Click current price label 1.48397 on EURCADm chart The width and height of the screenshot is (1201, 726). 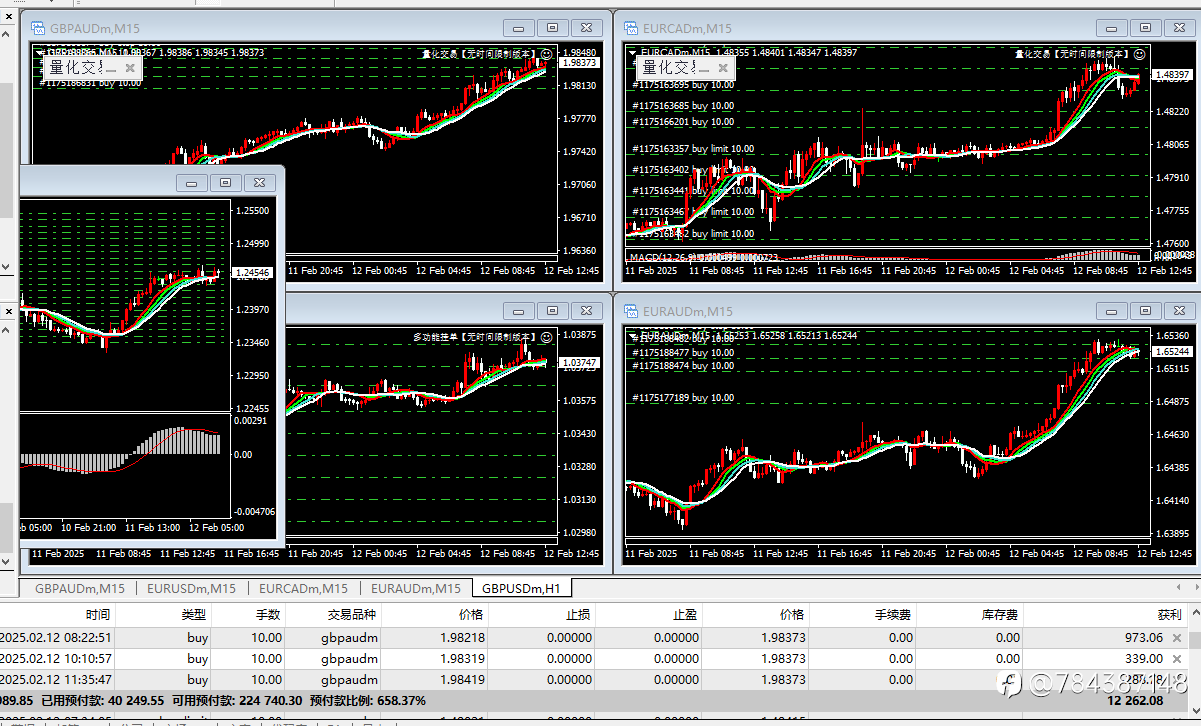point(1173,75)
